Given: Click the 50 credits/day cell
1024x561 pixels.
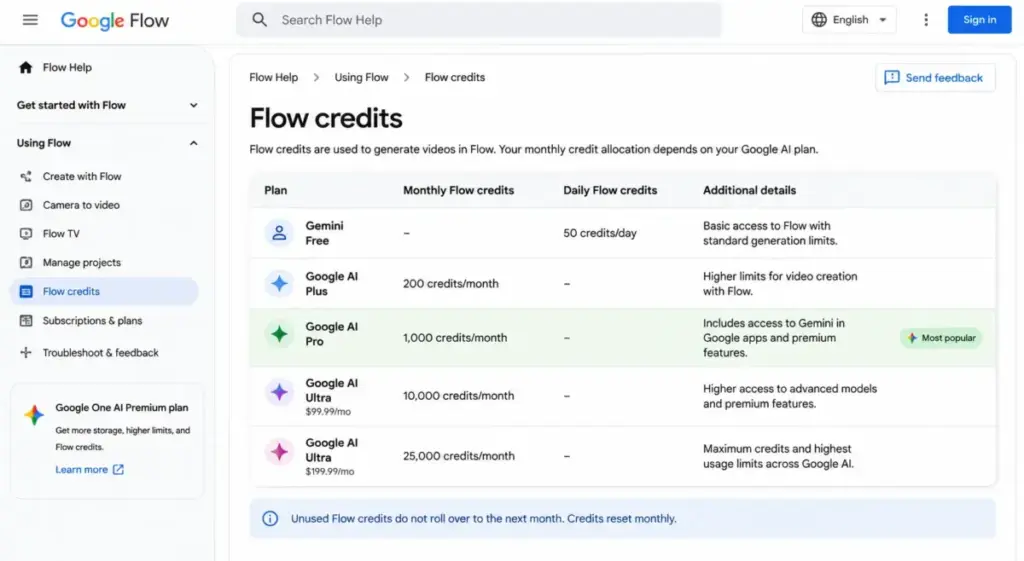Looking at the screenshot, I should click(600, 233).
